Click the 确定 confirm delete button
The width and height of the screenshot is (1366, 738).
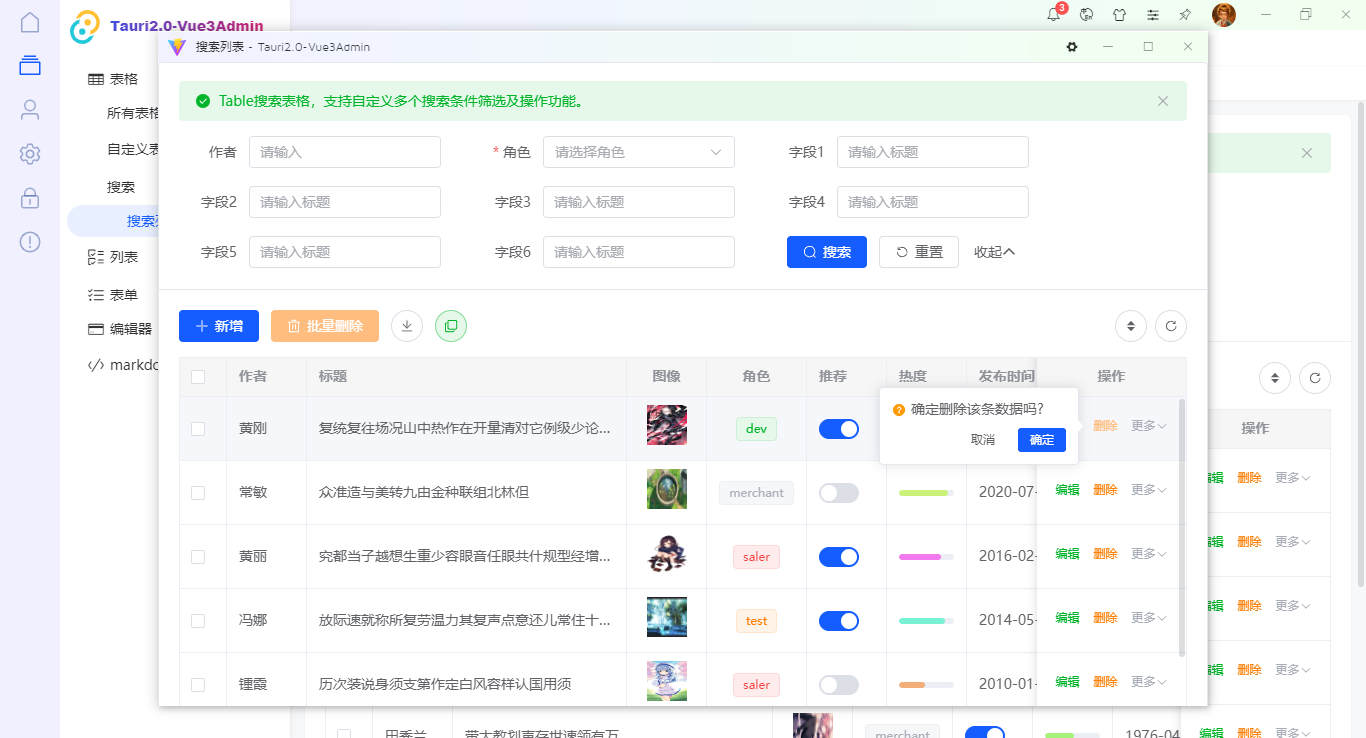1041,439
